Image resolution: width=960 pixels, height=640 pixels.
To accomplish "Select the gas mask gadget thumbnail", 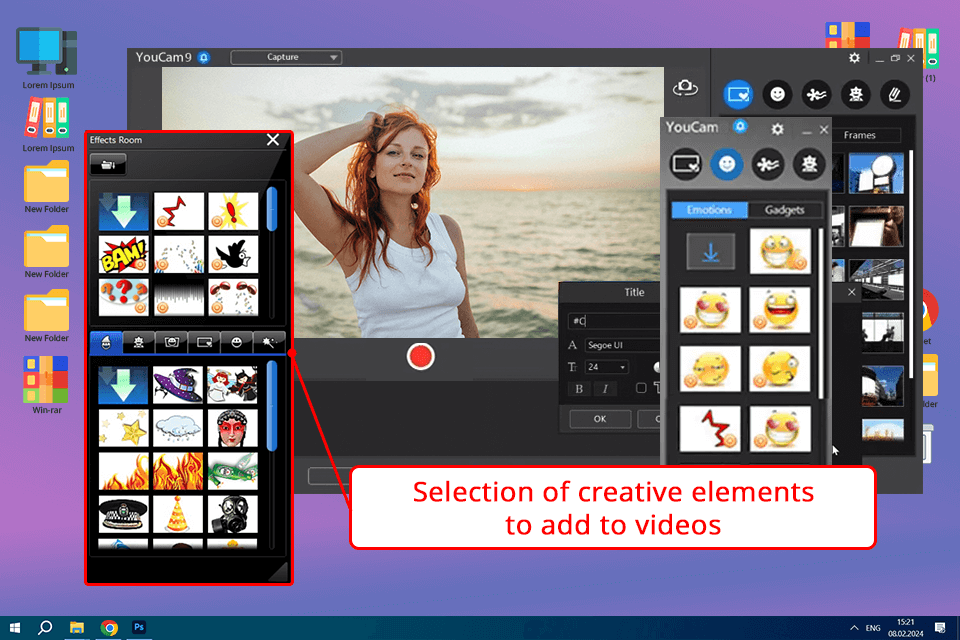I will [x=232, y=514].
